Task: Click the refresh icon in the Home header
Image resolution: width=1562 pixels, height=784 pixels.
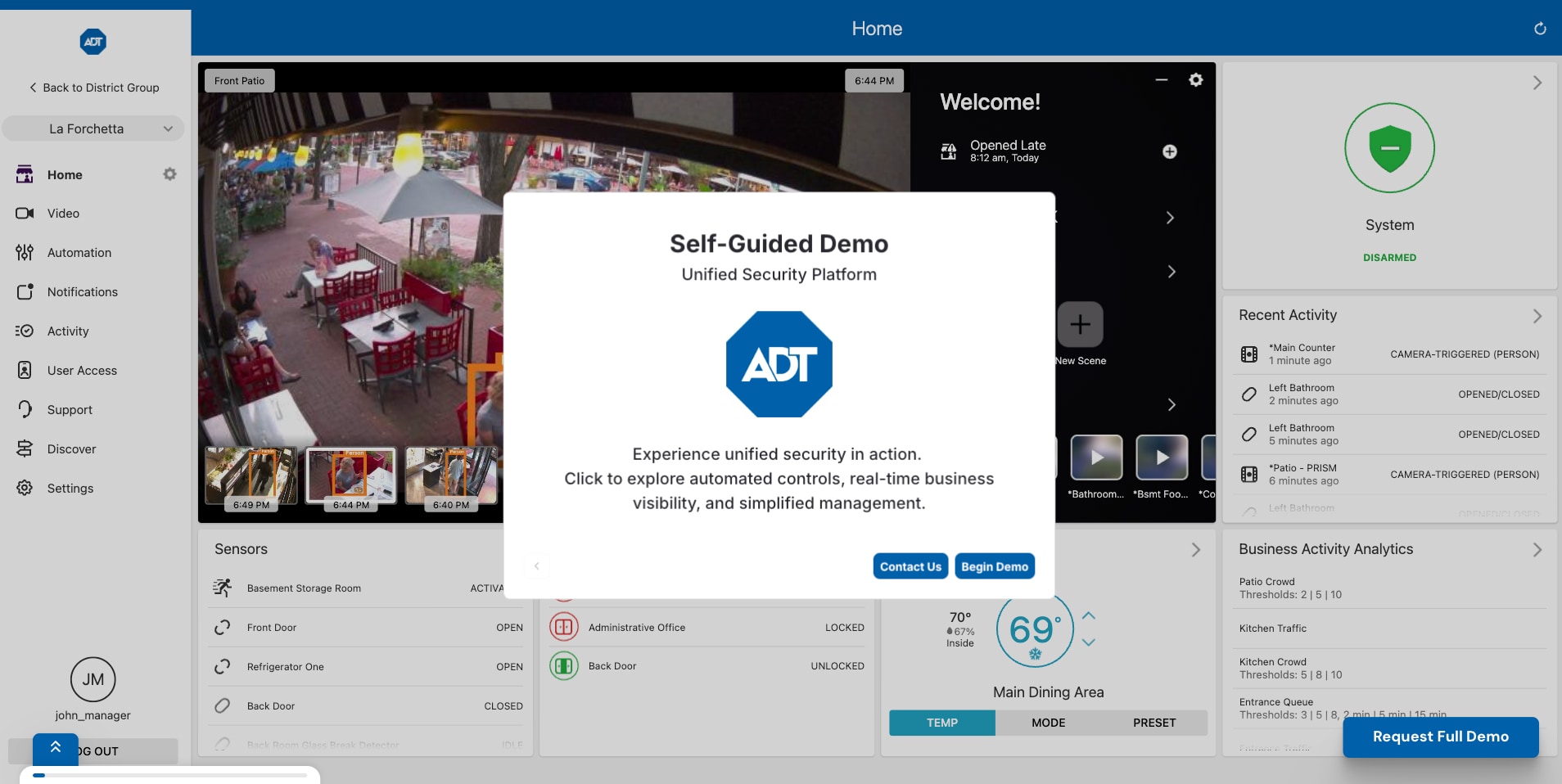Action: [x=1539, y=29]
